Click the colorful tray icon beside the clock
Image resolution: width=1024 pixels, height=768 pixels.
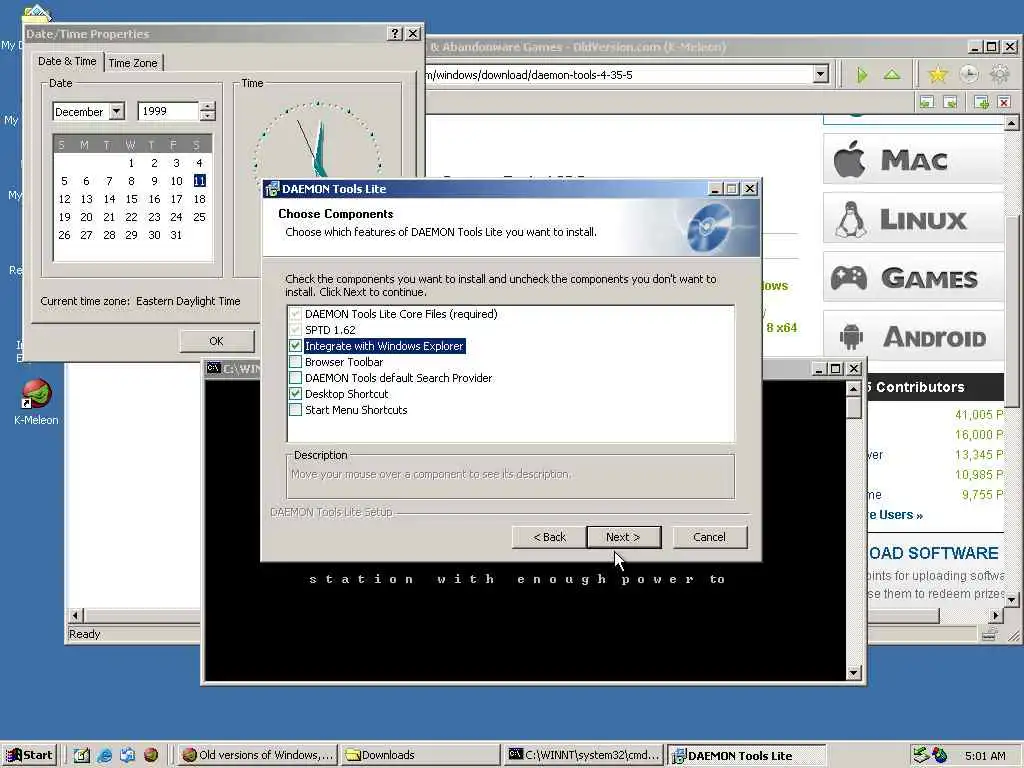[940, 755]
